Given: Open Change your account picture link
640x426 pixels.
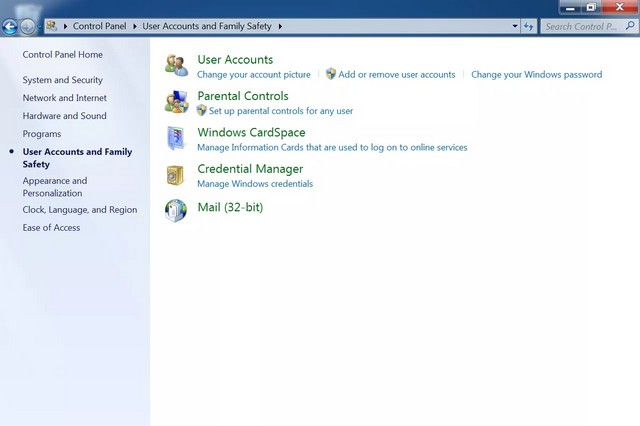Looking at the screenshot, I should (254, 75).
